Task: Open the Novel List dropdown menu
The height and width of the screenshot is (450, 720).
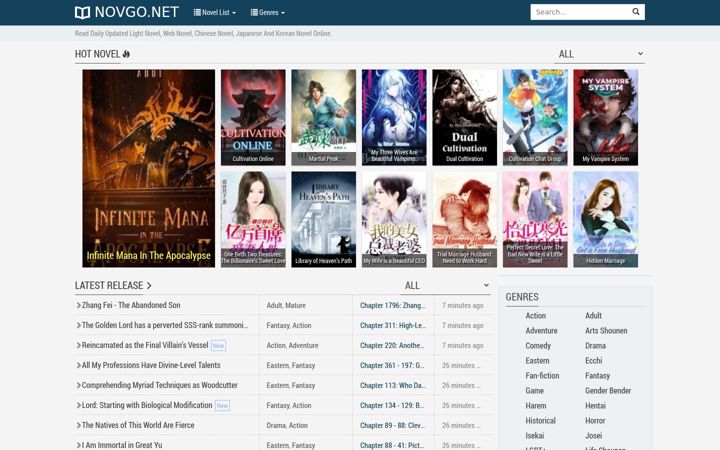Action: point(214,12)
